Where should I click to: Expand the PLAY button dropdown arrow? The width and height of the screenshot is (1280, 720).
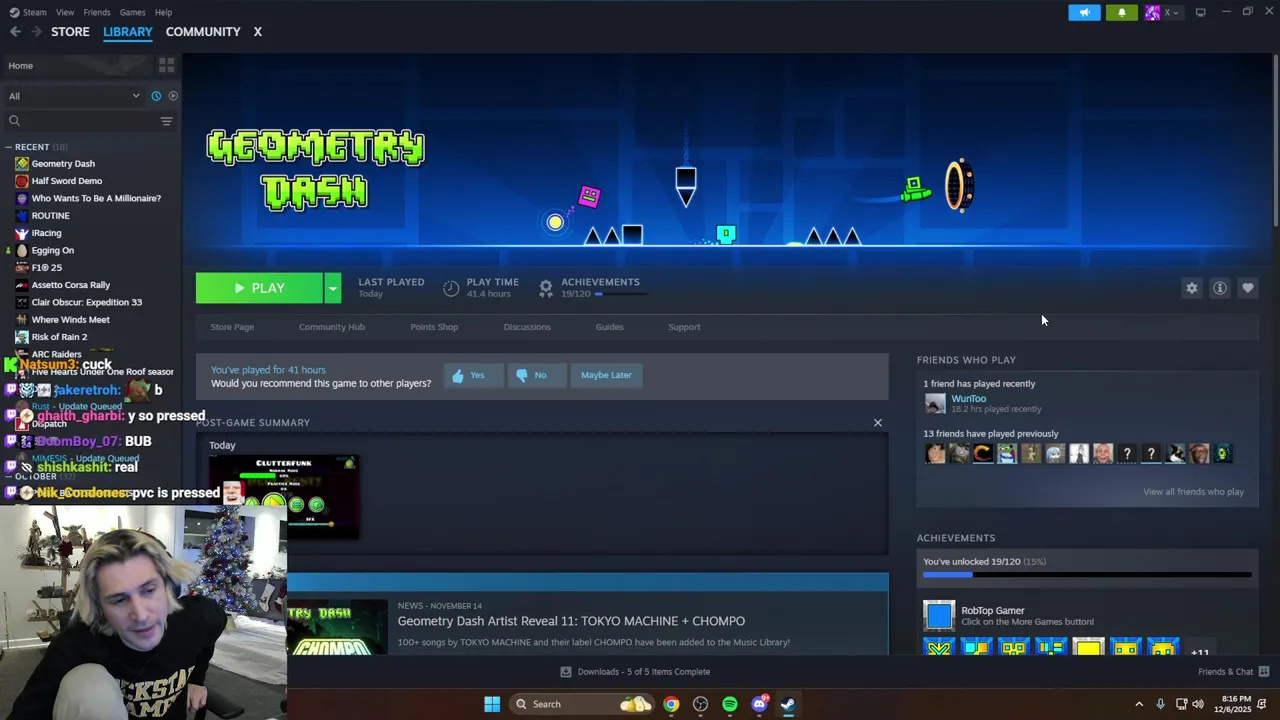click(332, 288)
